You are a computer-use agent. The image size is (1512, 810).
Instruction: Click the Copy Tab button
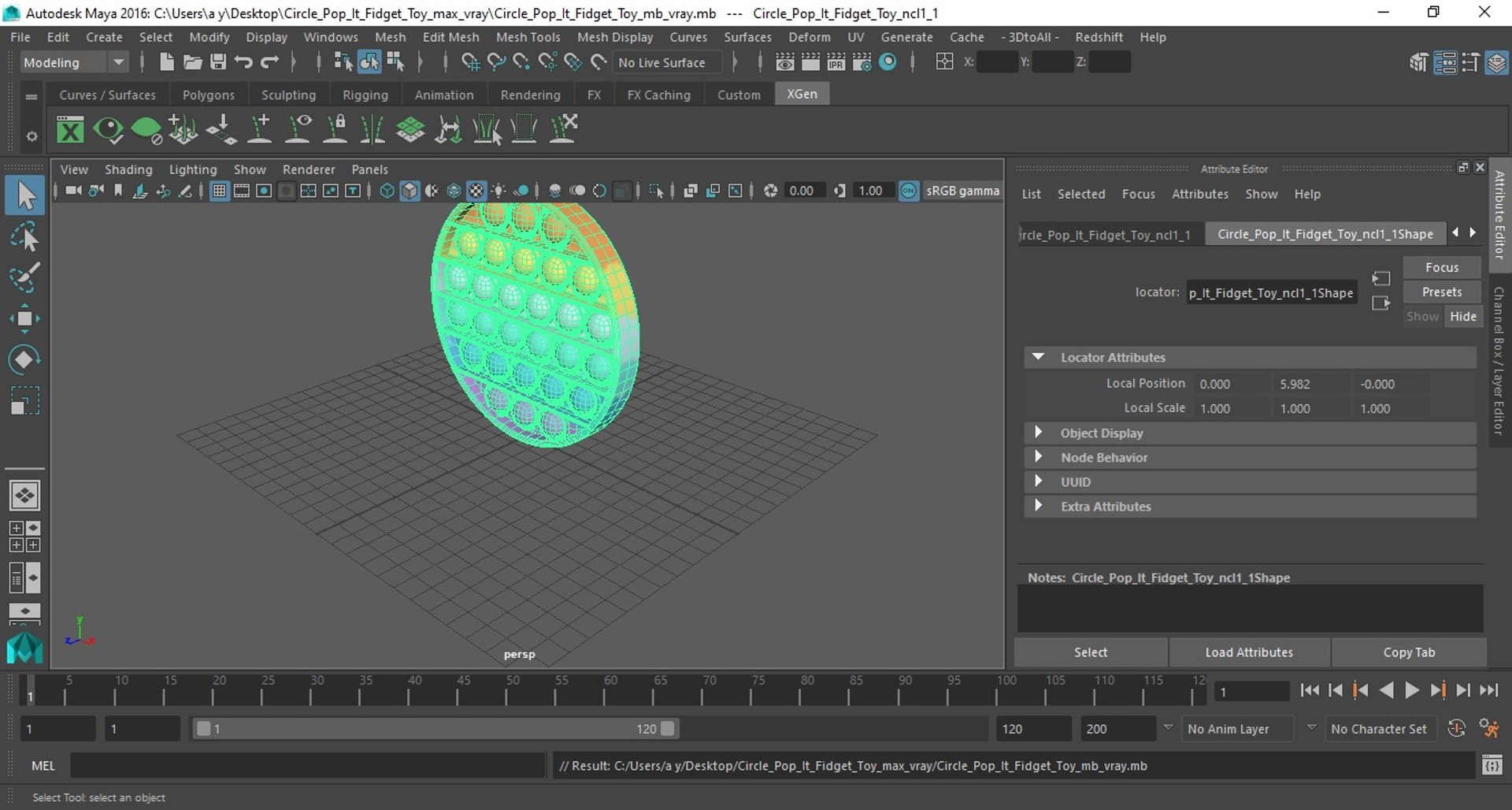tap(1409, 652)
